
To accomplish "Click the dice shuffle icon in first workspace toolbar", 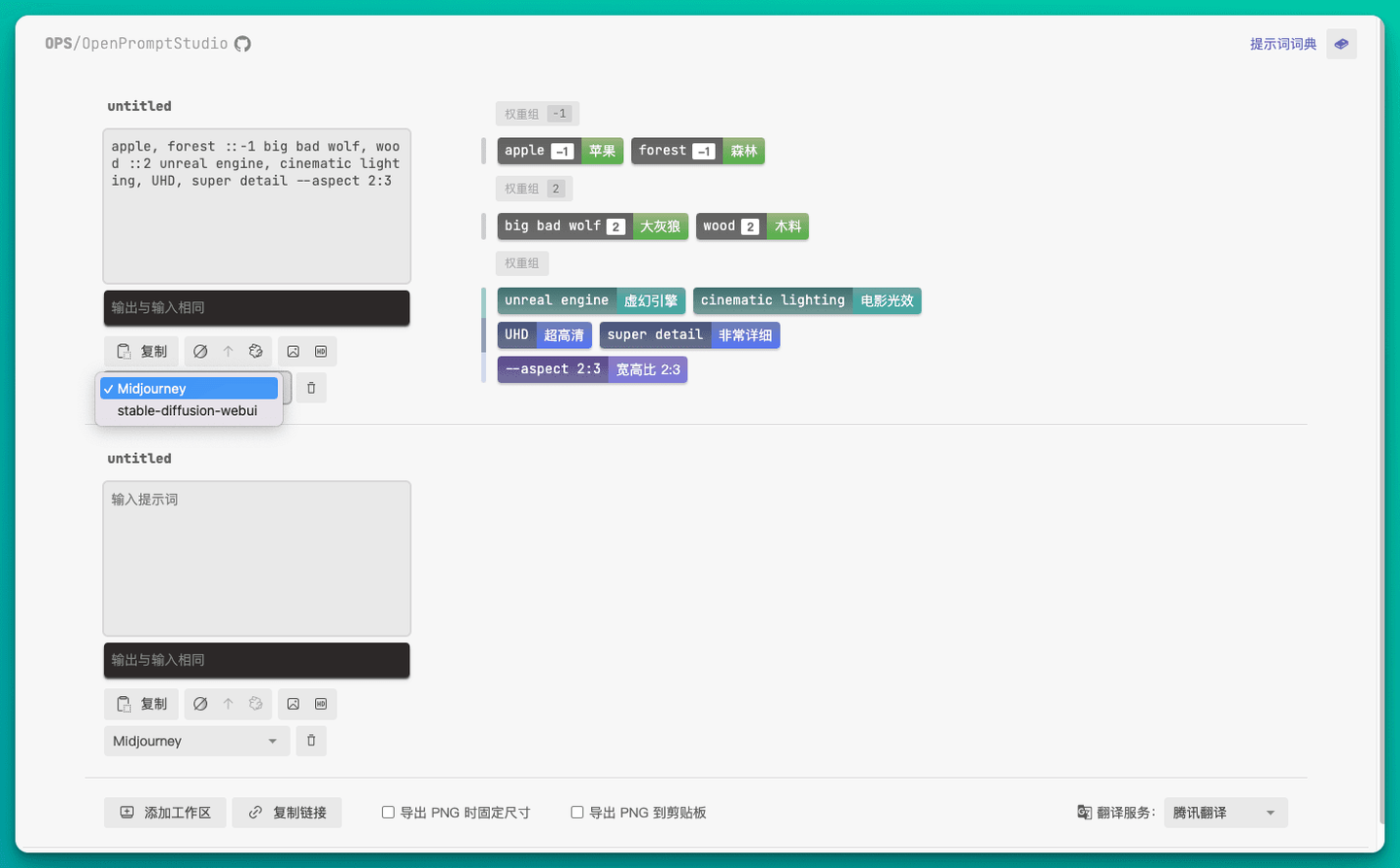I will point(256,351).
